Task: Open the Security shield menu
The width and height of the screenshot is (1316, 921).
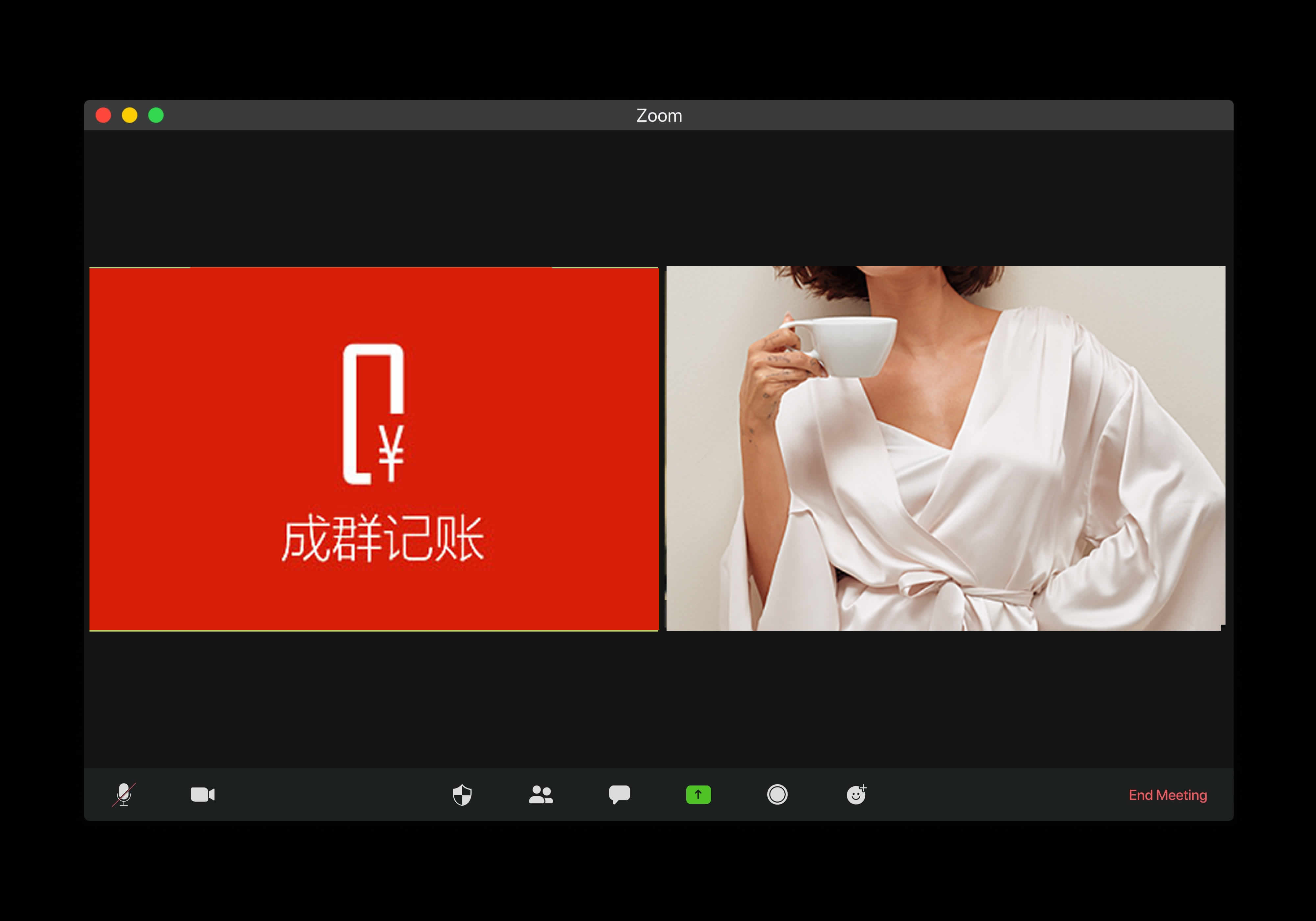Action: tap(462, 794)
